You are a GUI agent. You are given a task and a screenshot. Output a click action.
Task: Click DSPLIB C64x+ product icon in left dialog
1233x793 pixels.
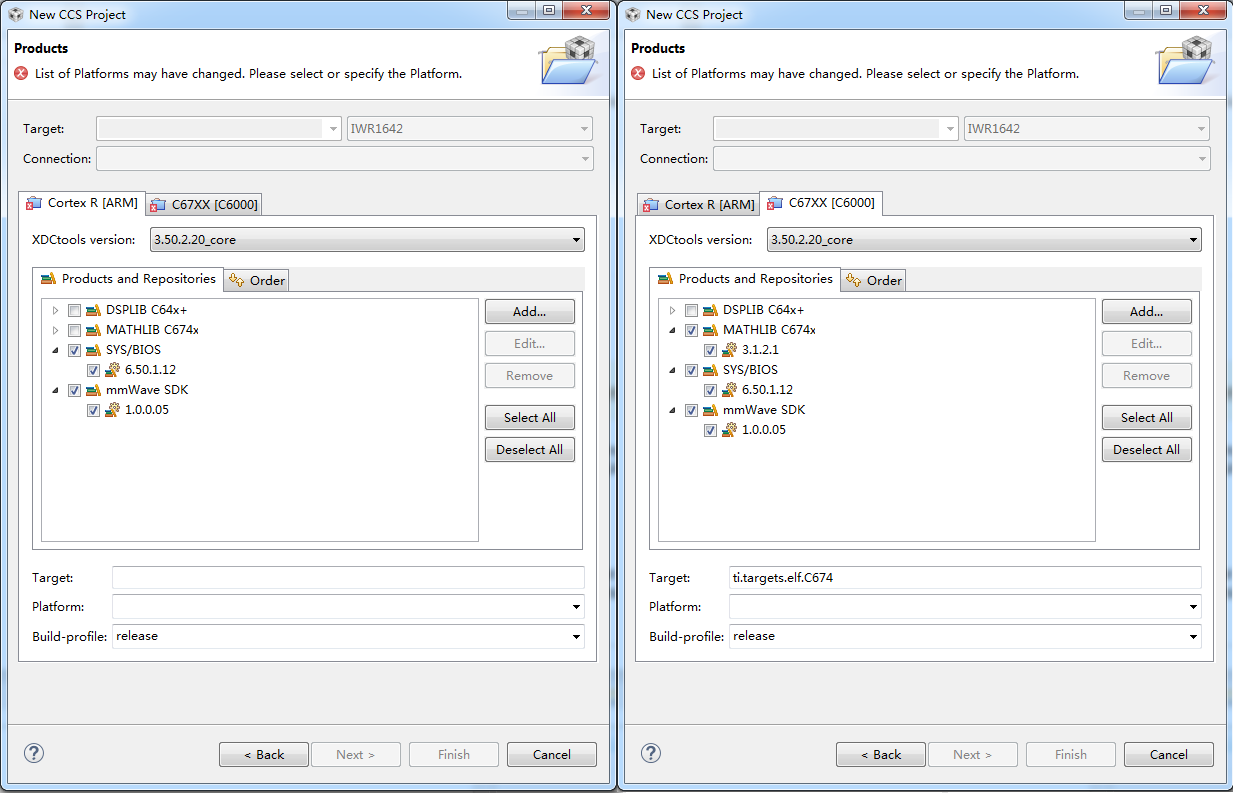[93, 310]
